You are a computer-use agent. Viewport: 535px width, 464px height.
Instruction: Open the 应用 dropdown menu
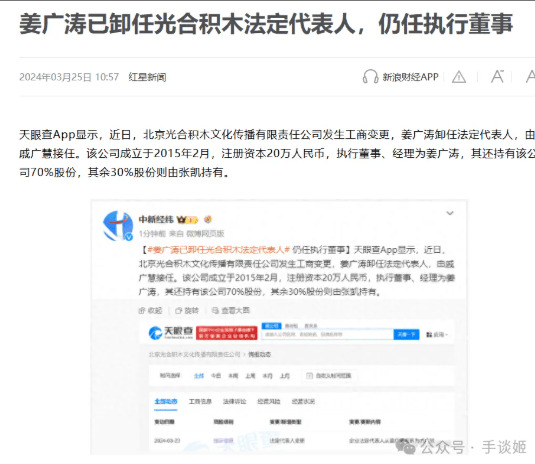(x=437, y=335)
